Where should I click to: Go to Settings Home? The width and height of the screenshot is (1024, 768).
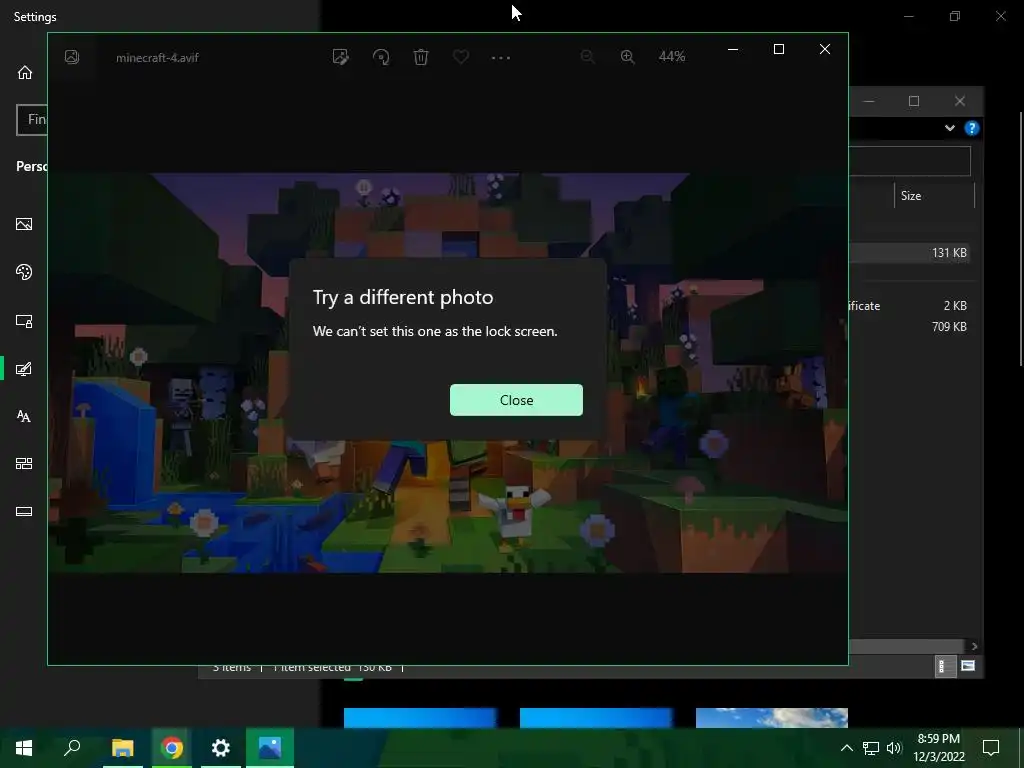(x=25, y=72)
